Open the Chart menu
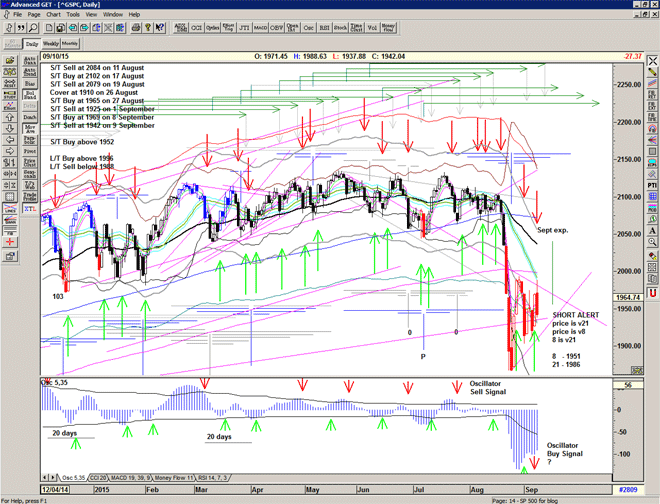The height and width of the screenshot is (504, 660). tap(53, 15)
